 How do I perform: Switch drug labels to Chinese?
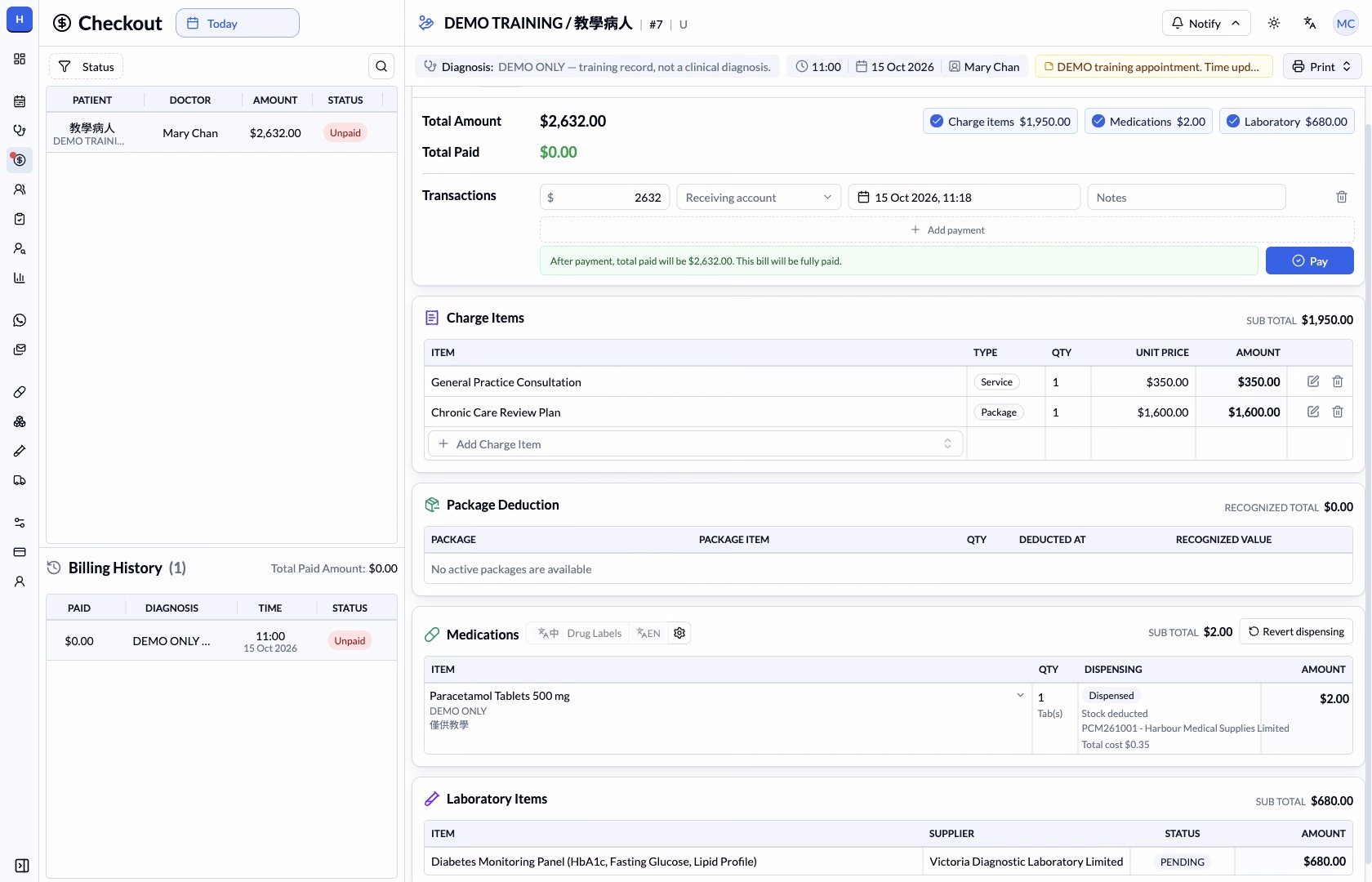549,633
